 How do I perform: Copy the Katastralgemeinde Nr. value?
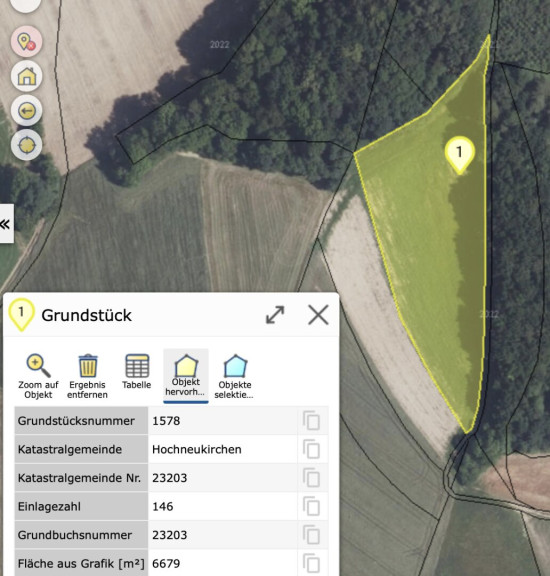tap(311, 478)
